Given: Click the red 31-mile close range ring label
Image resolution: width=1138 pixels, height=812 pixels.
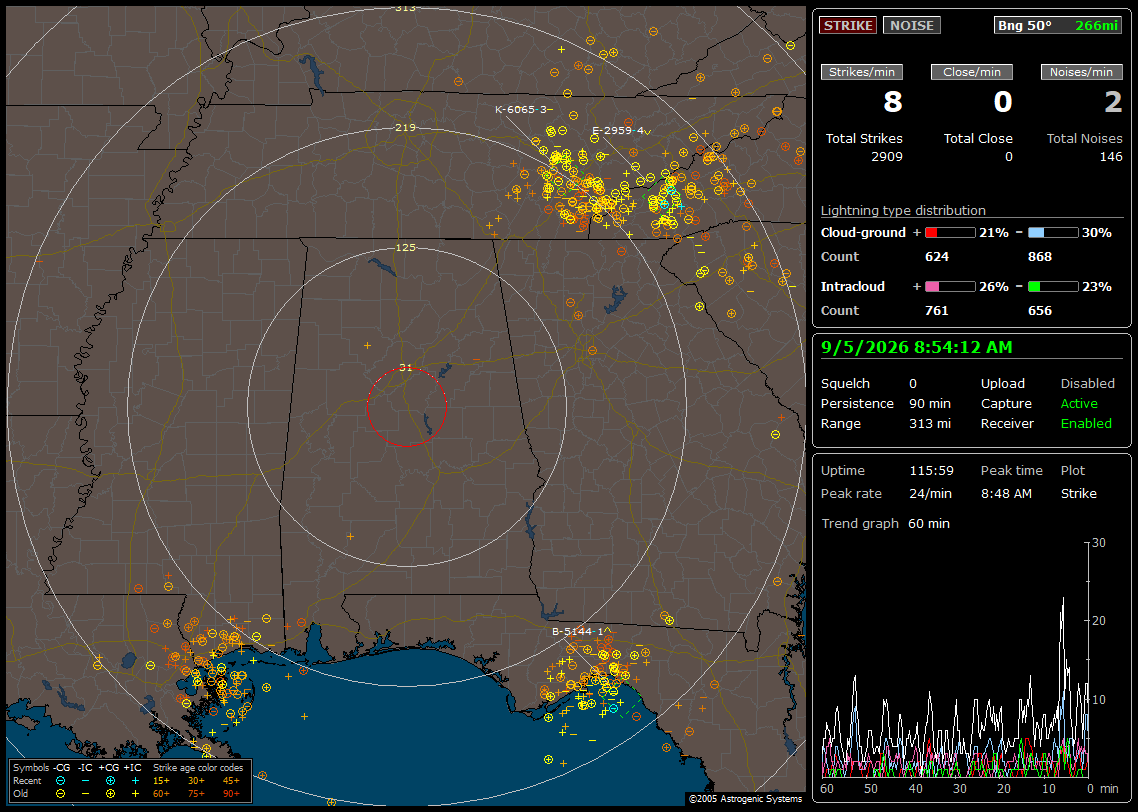Looking at the screenshot, I should (x=406, y=368).
